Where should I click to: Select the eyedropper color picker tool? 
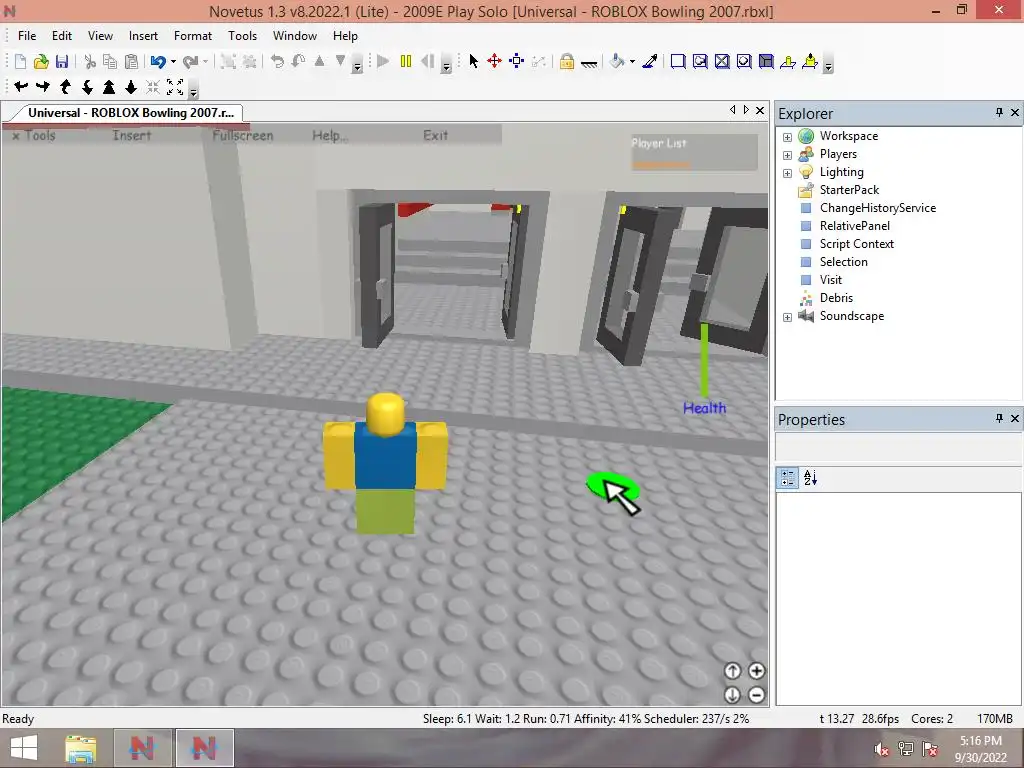[650, 61]
